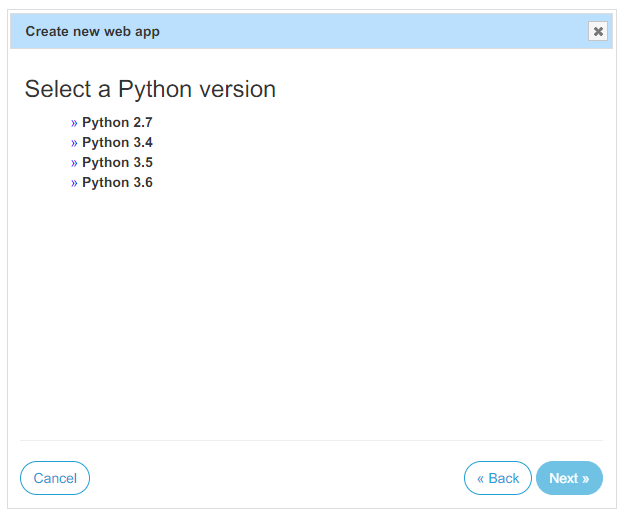Click the » chevron on the Next button
The image size is (626, 519).
[x=585, y=478]
